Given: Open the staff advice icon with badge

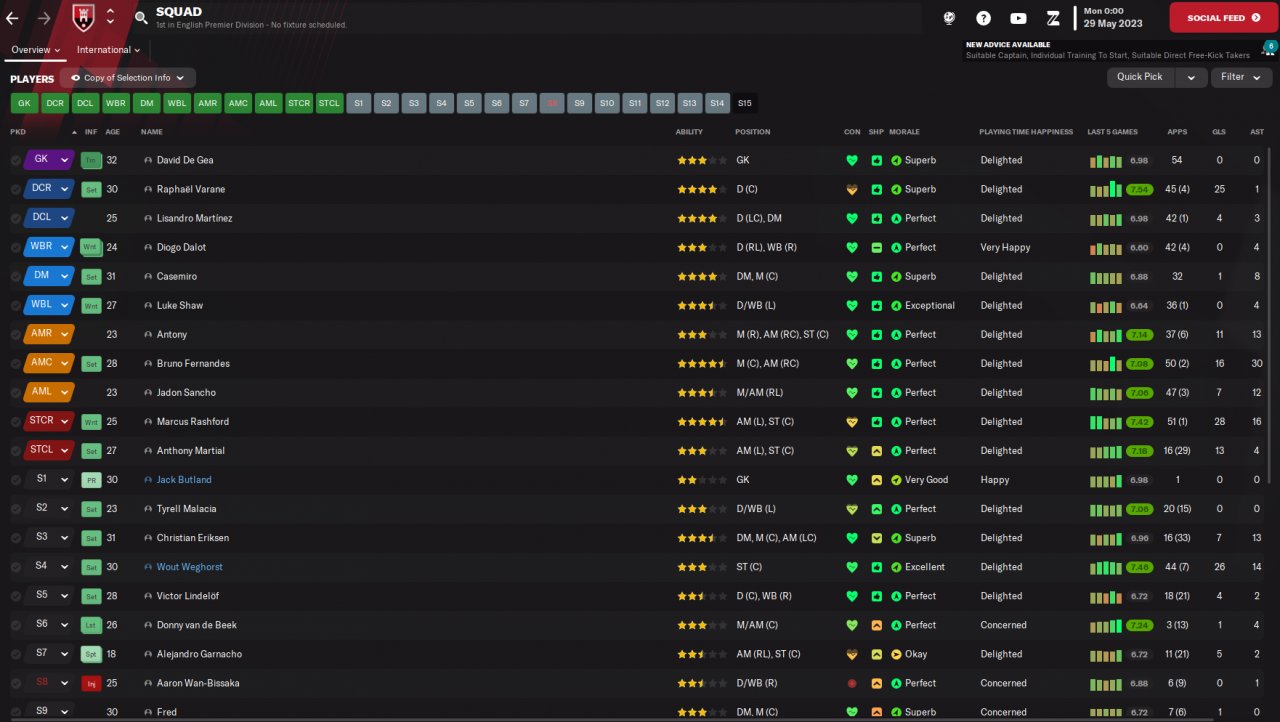Looking at the screenshot, I should pyautogui.click(x=1269, y=49).
